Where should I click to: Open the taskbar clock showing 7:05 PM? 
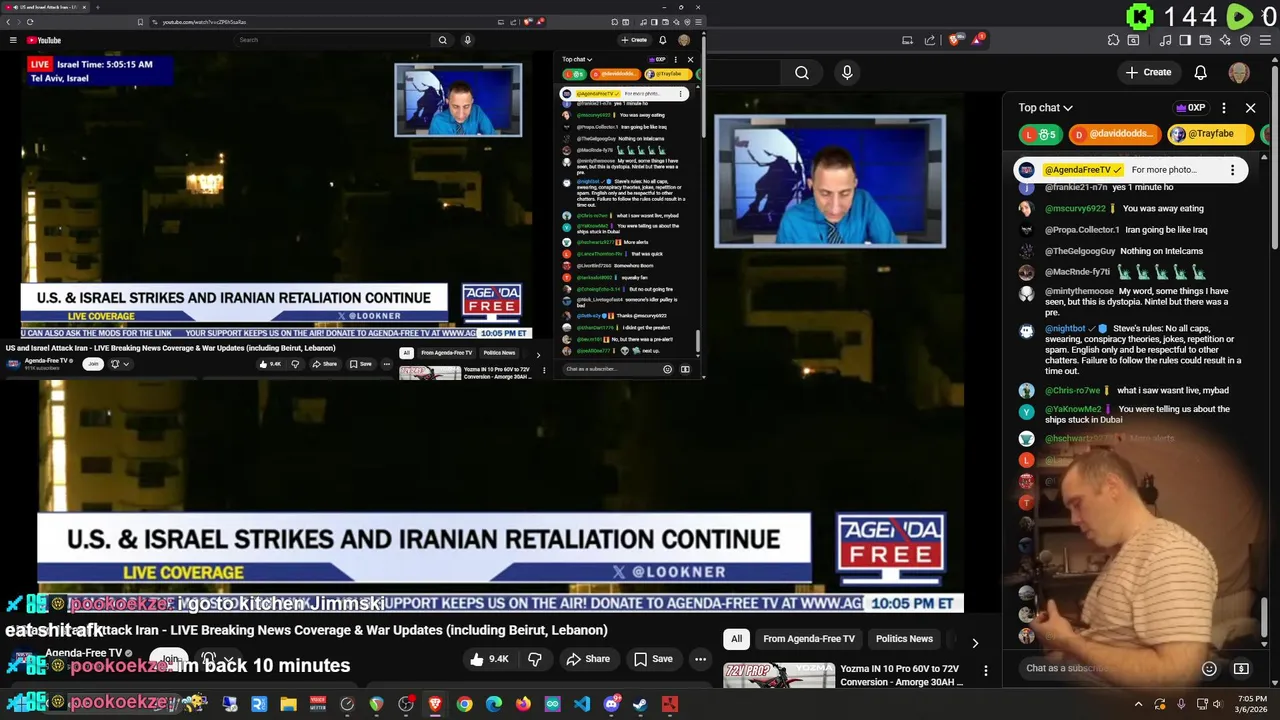pos(1252,704)
